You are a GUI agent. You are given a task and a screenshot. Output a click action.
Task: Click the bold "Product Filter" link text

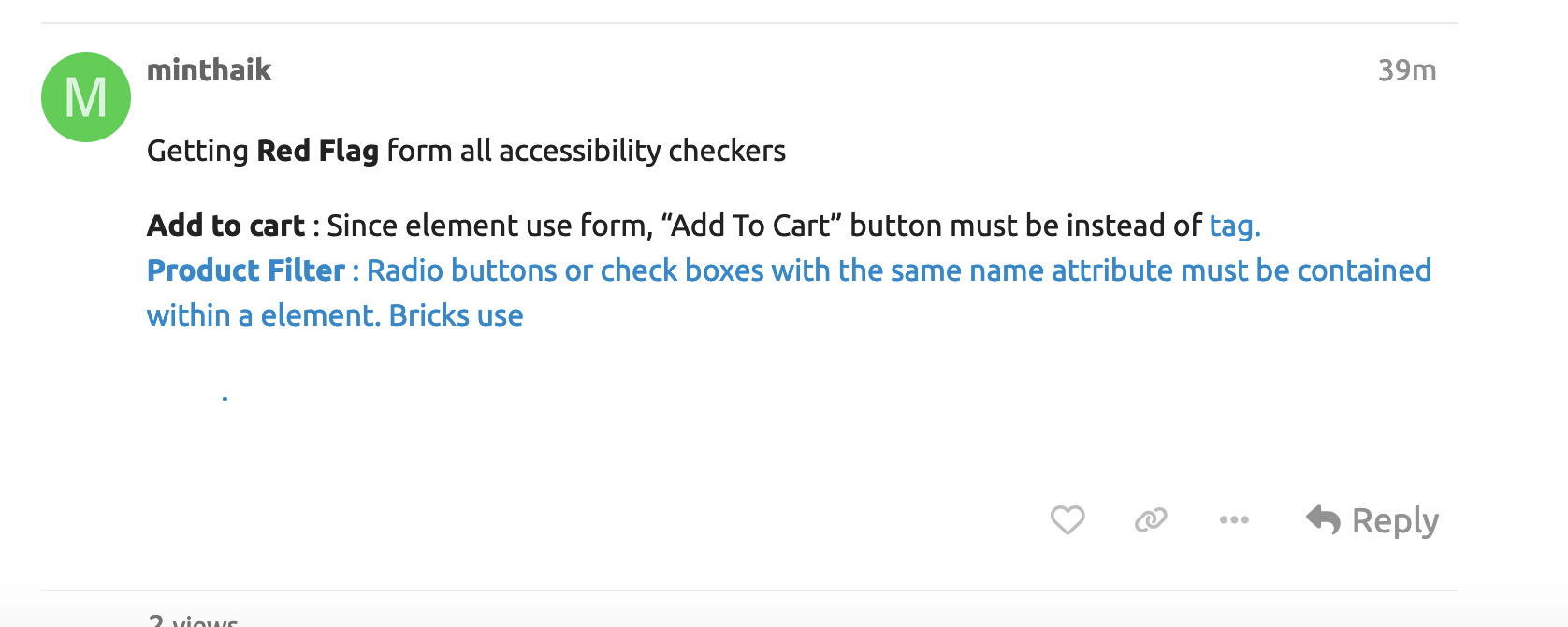pyautogui.click(x=246, y=270)
